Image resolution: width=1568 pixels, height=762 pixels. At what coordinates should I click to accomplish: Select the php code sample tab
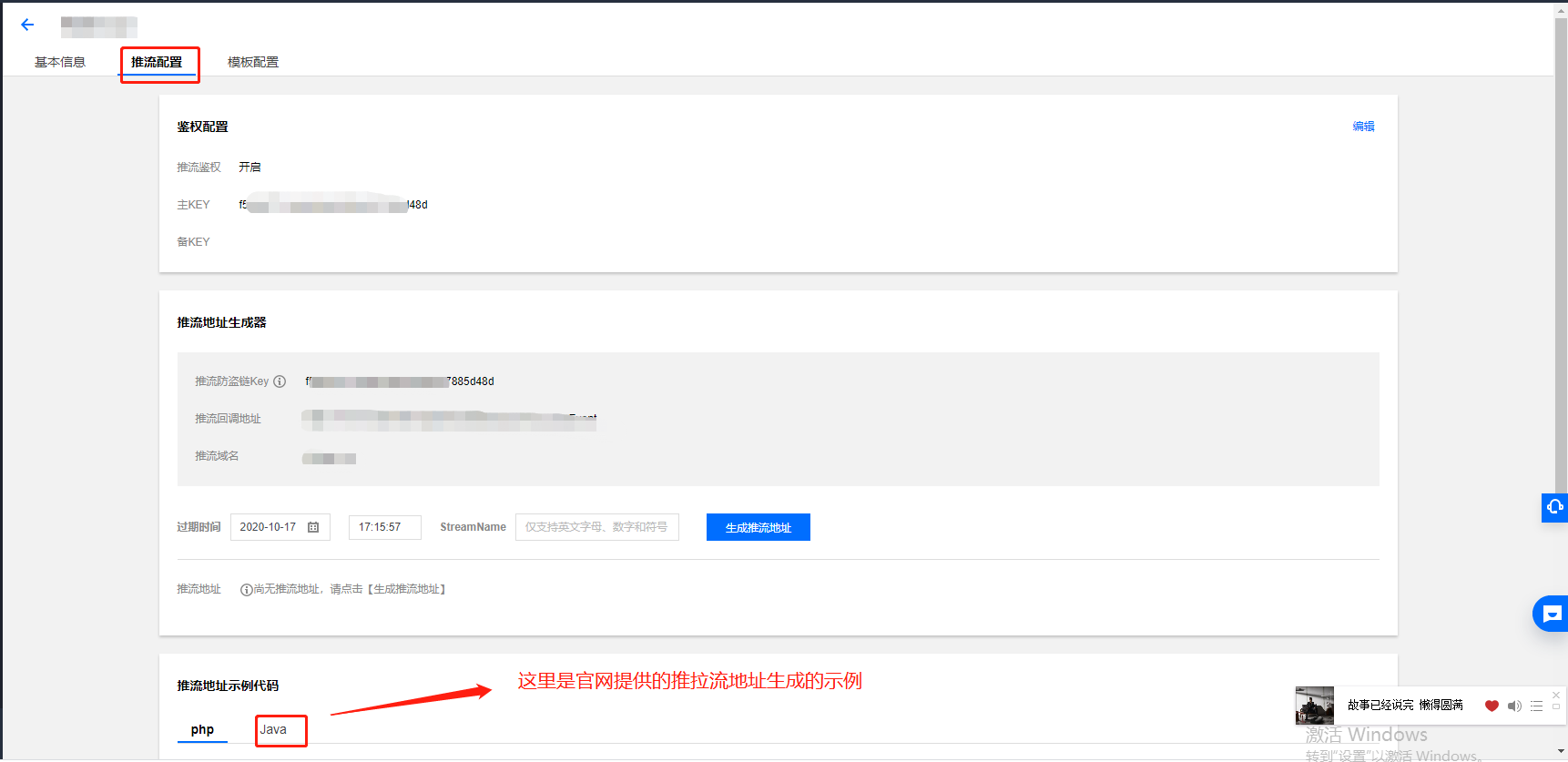coord(202,729)
